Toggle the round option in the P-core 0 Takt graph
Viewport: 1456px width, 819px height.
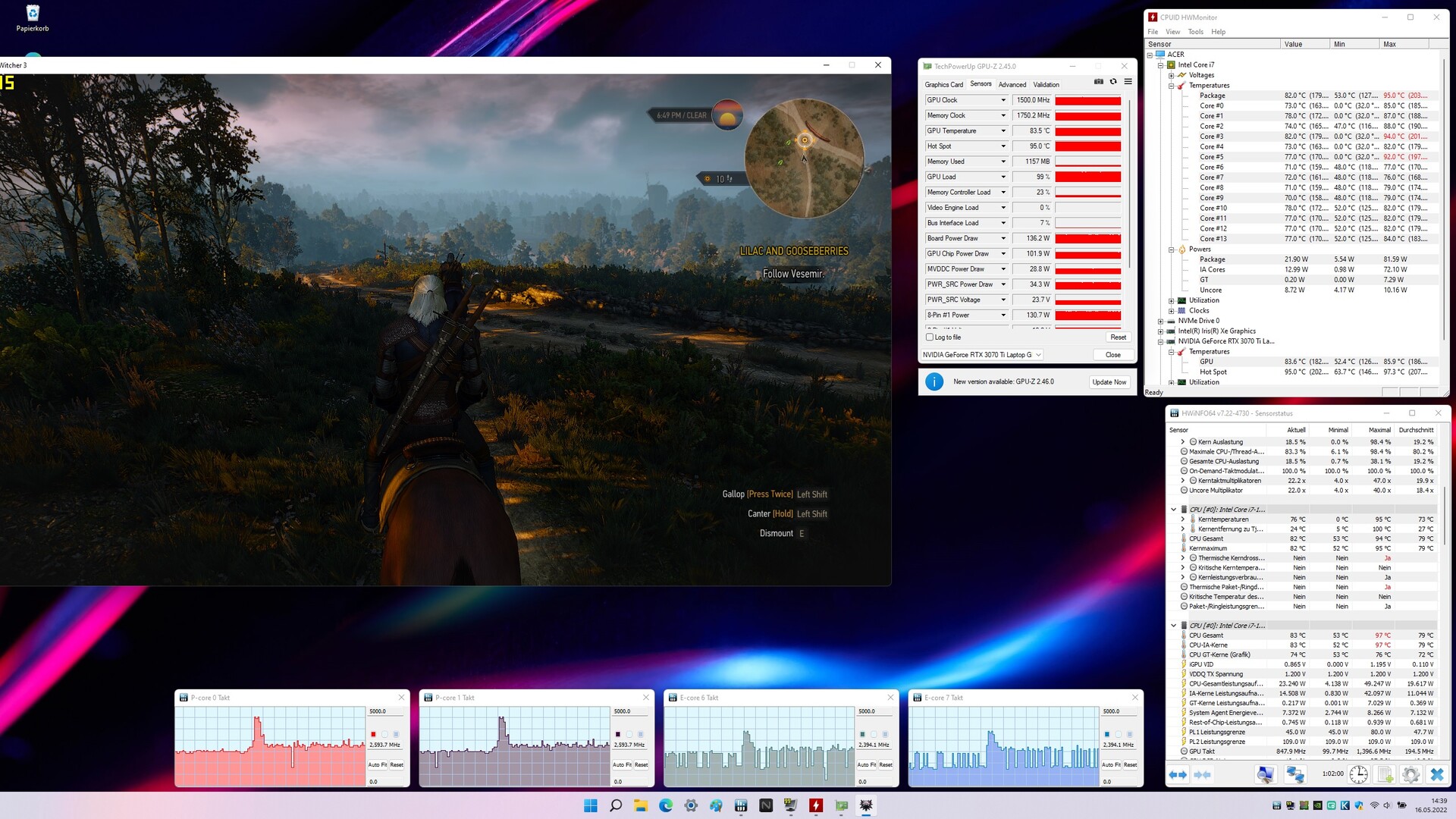(384, 734)
